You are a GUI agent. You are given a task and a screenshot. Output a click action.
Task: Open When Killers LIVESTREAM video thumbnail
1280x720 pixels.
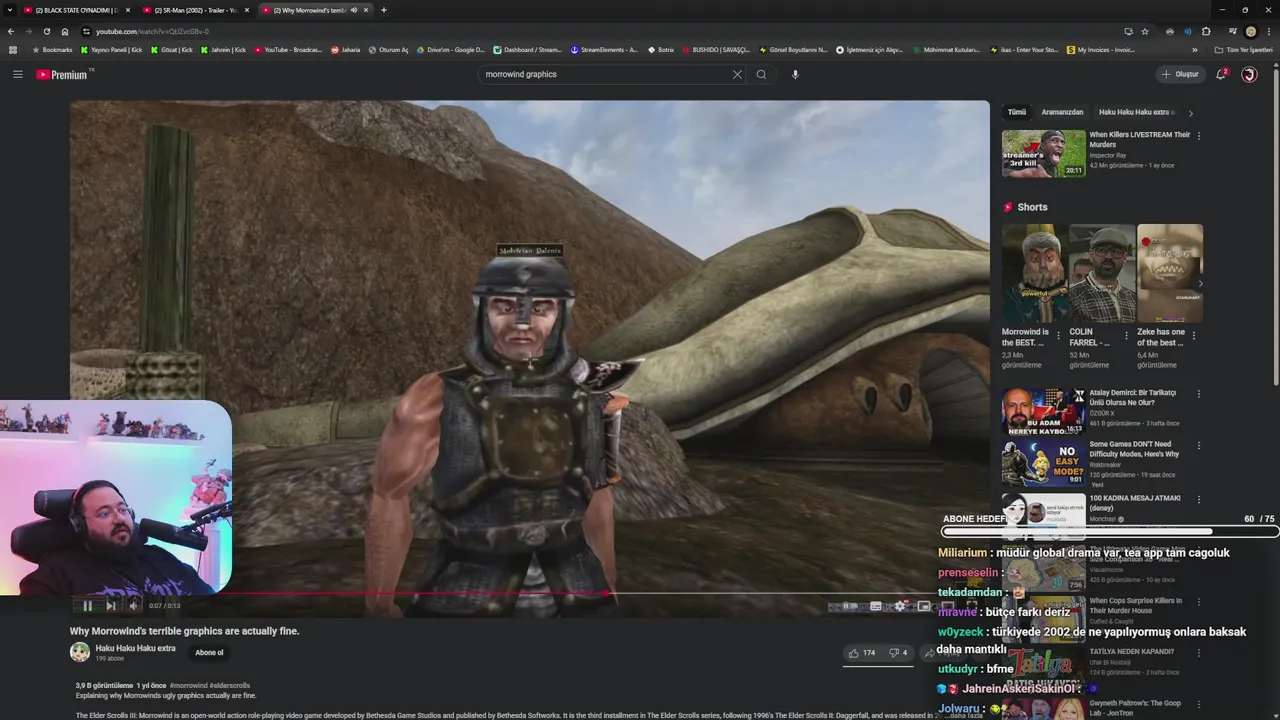tap(1043, 153)
